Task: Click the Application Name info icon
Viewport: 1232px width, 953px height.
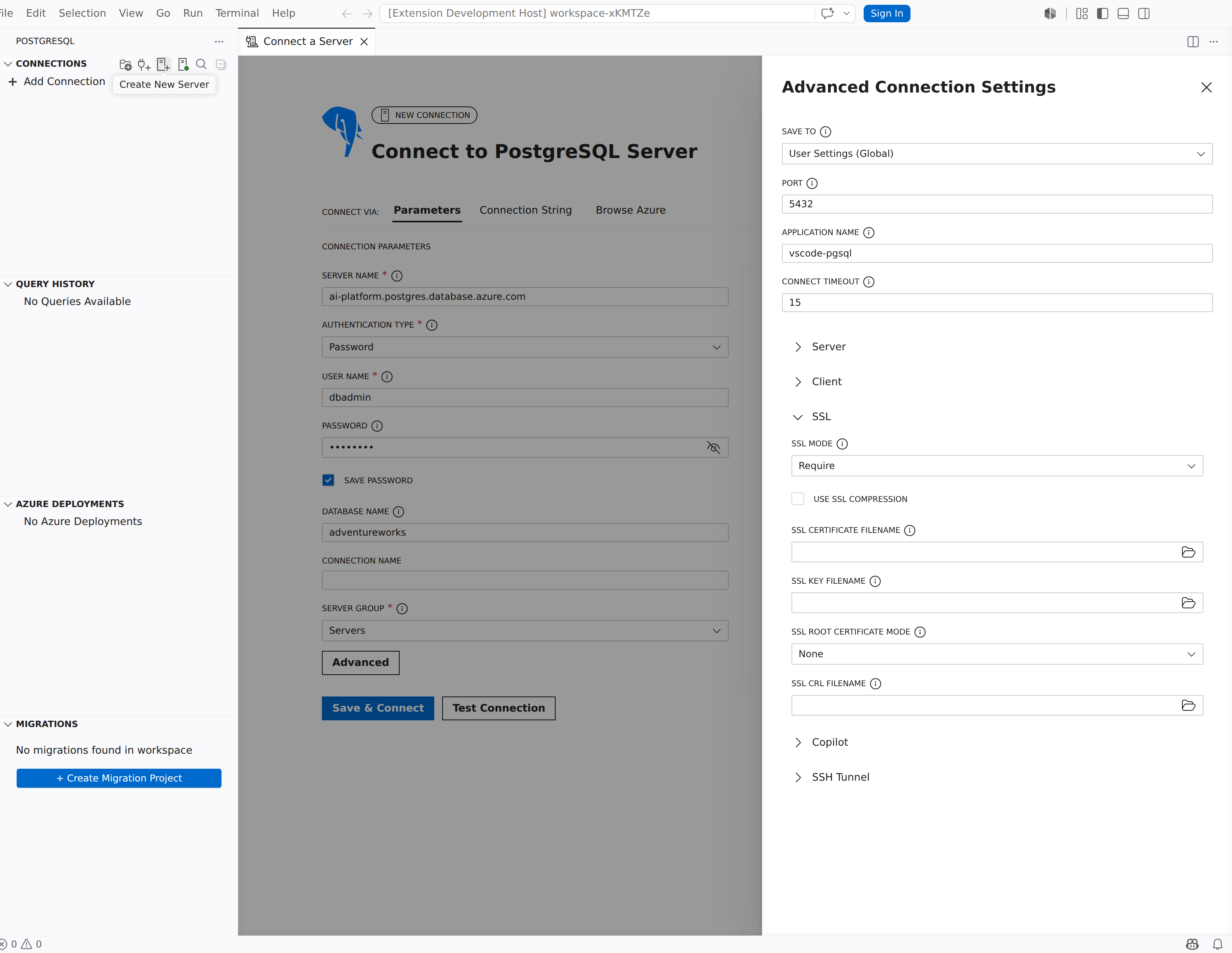Action: 869,232
